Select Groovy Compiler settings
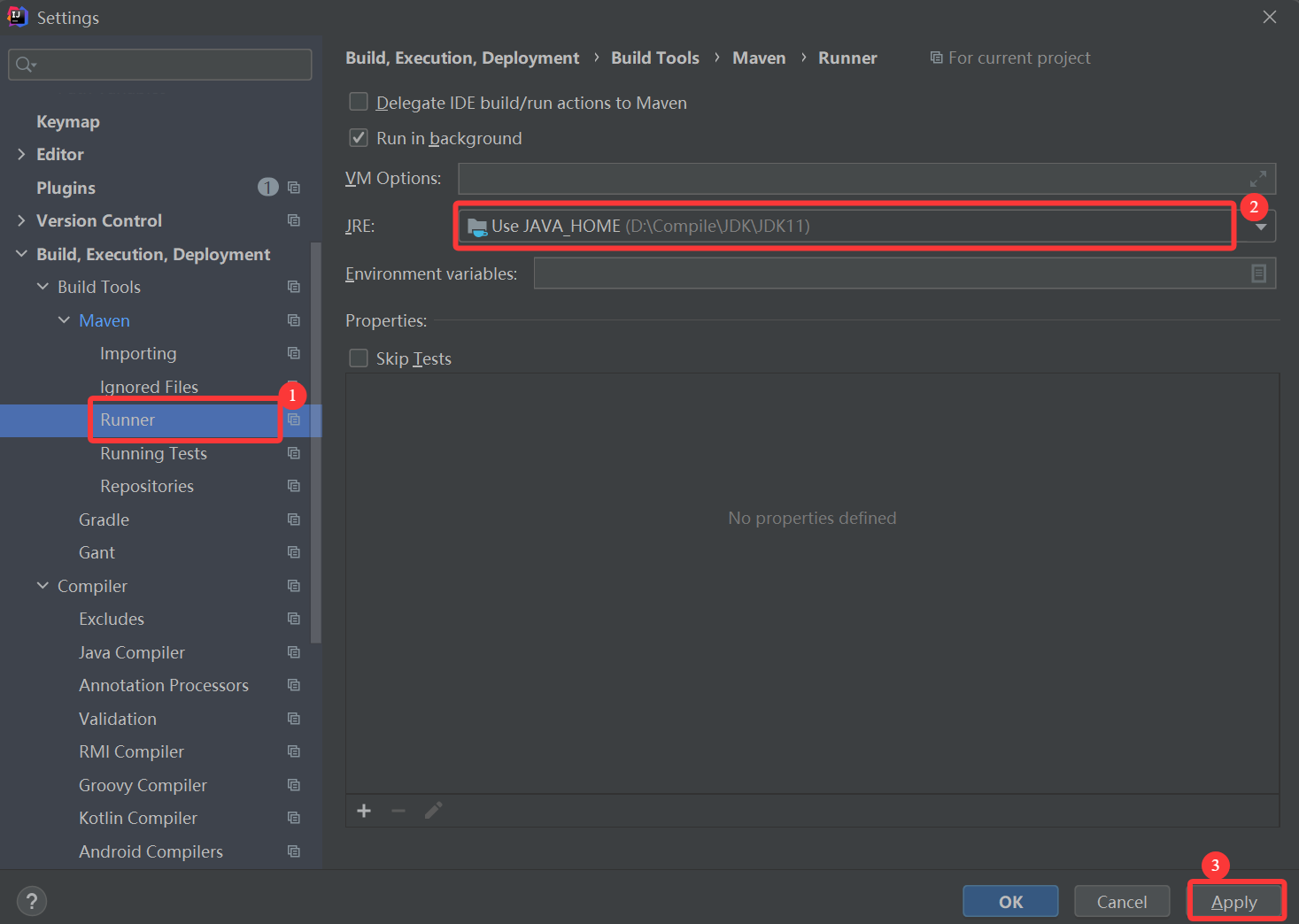 143,785
